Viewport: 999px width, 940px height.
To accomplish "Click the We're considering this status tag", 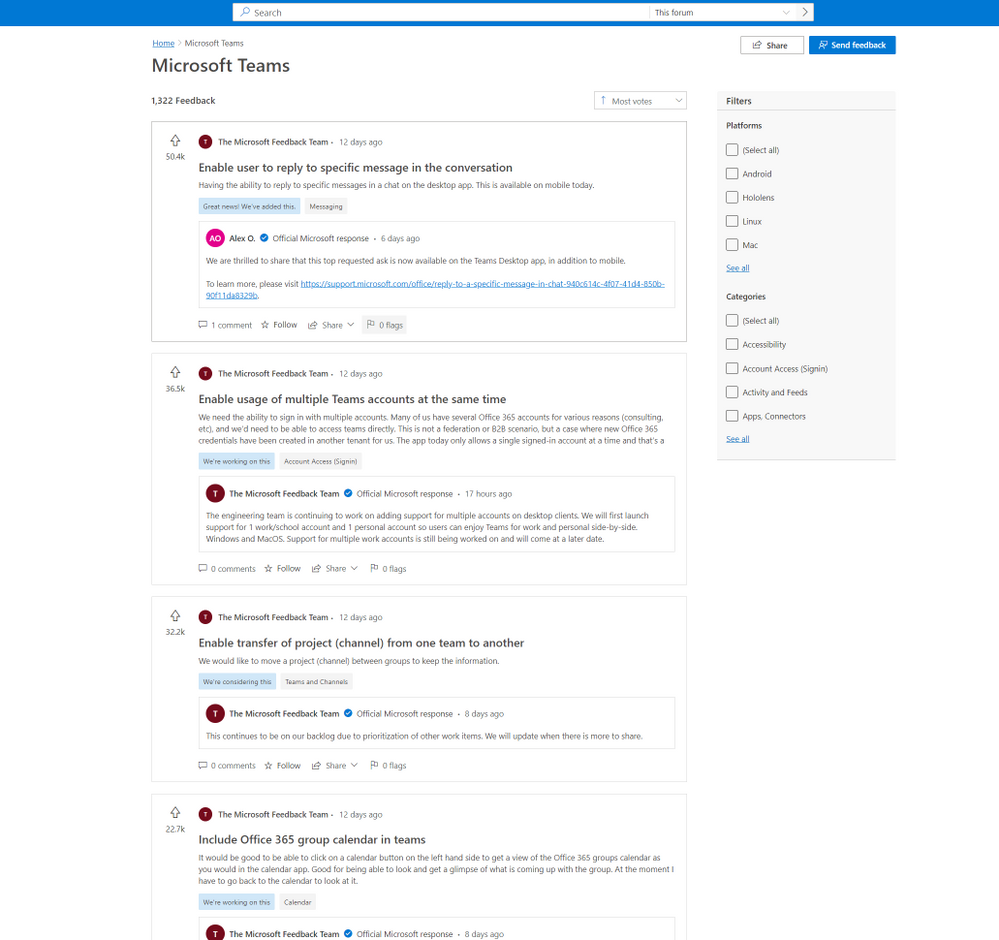I will (237, 682).
